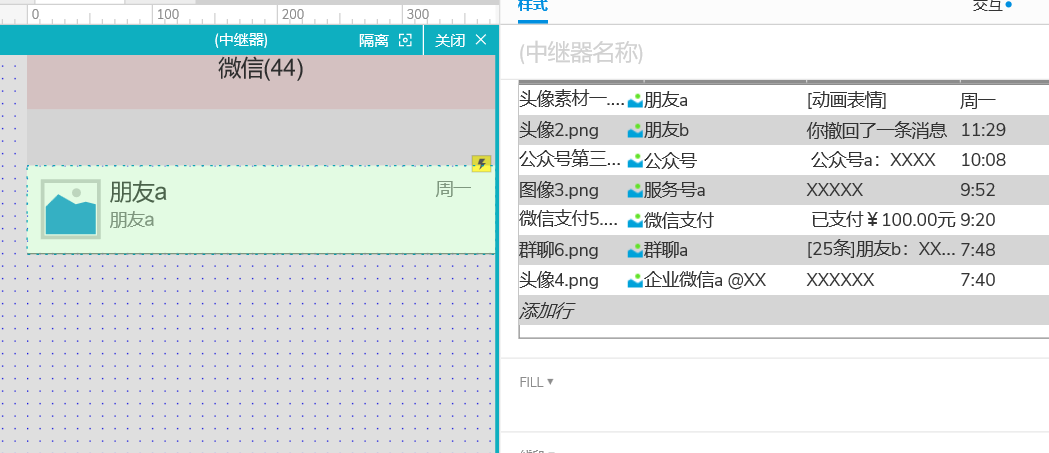Click the time cell 7:48
1049x453 pixels.
978,250
